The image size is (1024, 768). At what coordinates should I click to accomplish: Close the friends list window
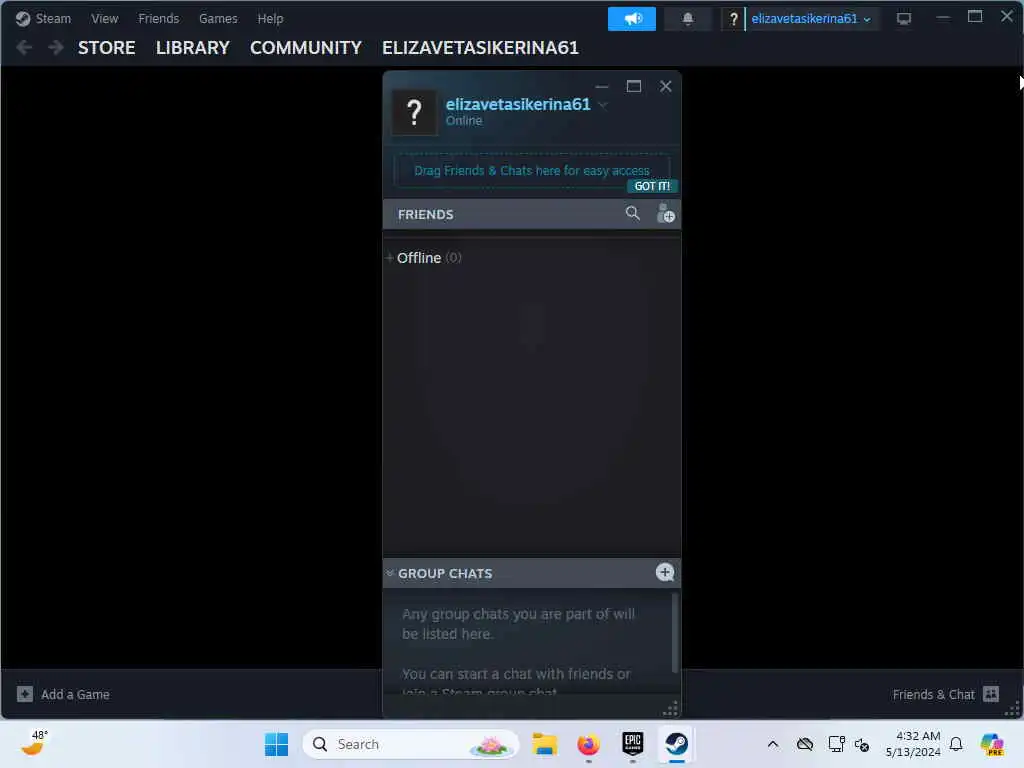tap(665, 86)
